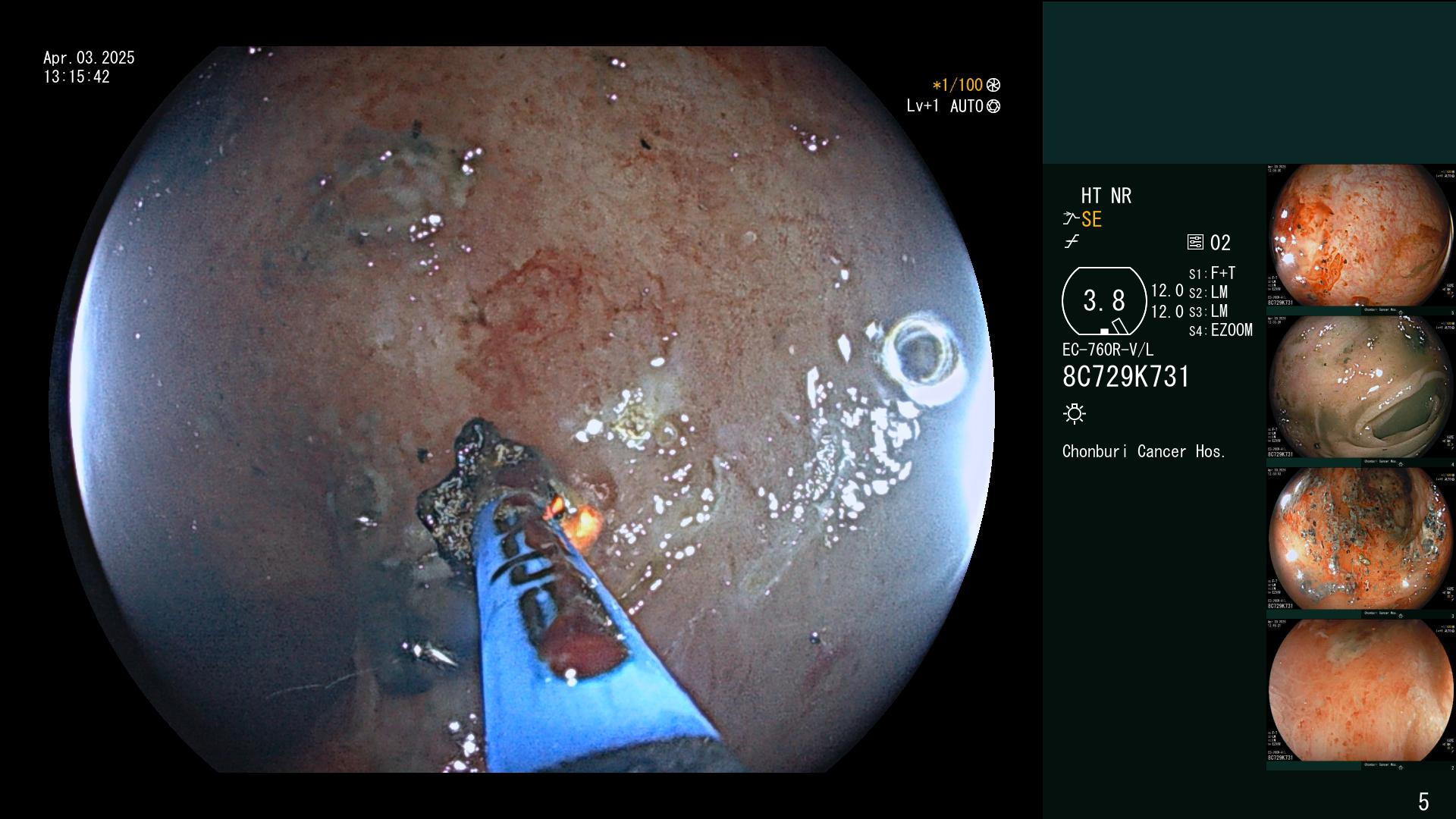Click the serial number 8C729K731
This screenshot has width=1456, height=819.
pyautogui.click(x=1126, y=377)
